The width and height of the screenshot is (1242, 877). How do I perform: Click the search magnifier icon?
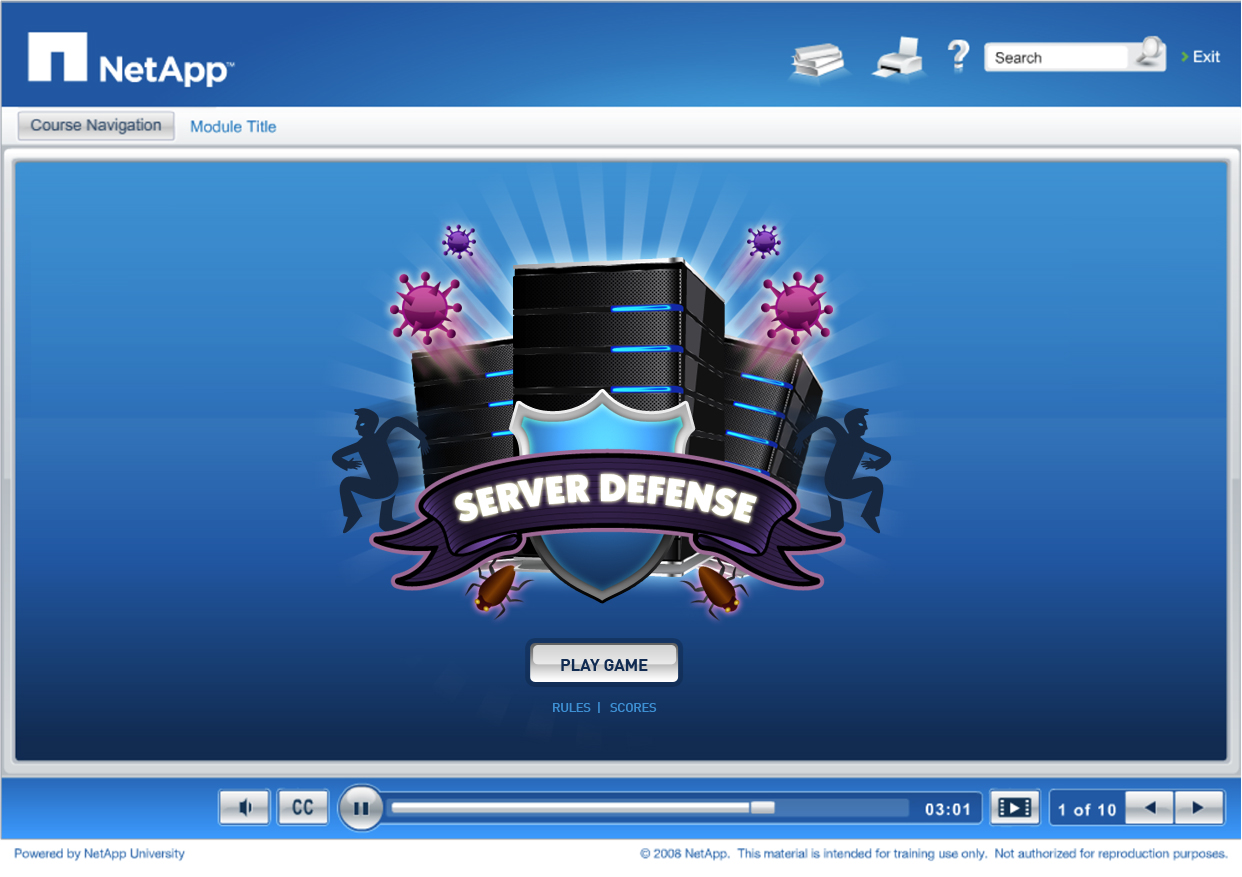point(1150,53)
